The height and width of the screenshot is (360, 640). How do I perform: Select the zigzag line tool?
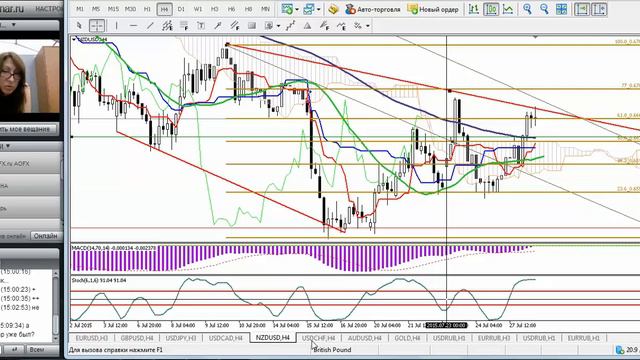coord(290,26)
